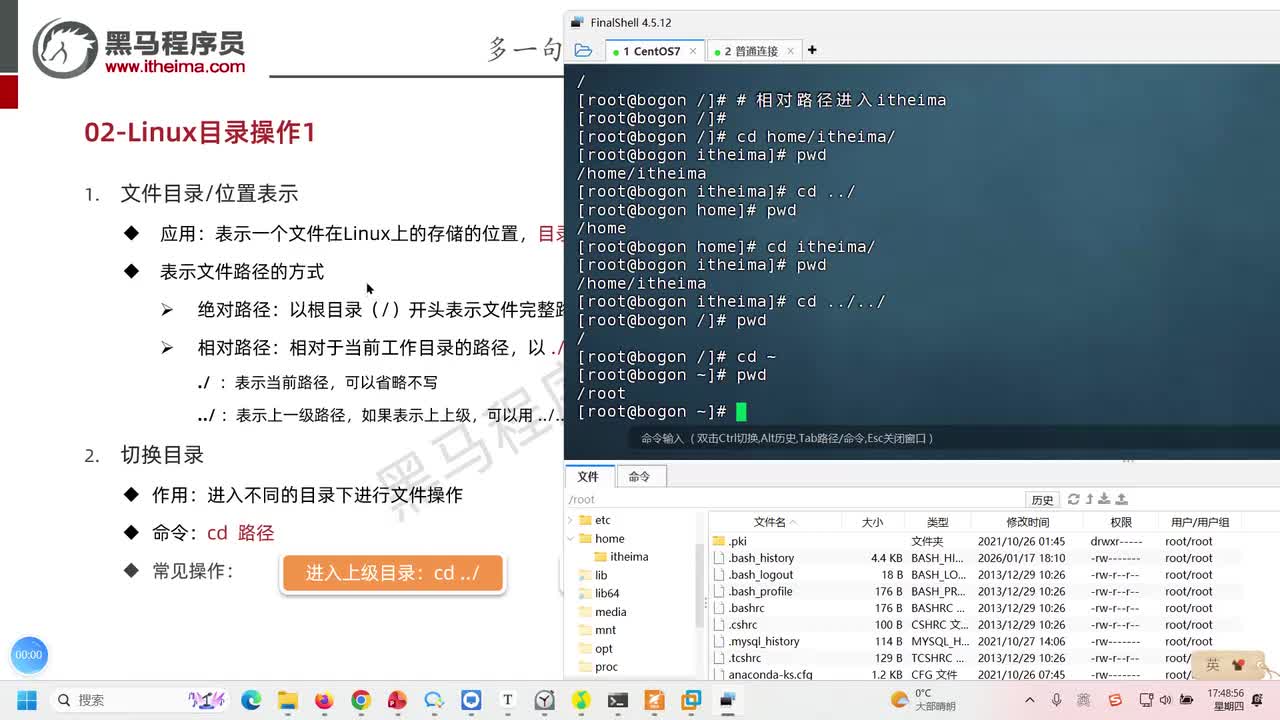The height and width of the screenshot is (720, 1280).
Task: Sort by 修改时间 column header
Action: 1028,522
